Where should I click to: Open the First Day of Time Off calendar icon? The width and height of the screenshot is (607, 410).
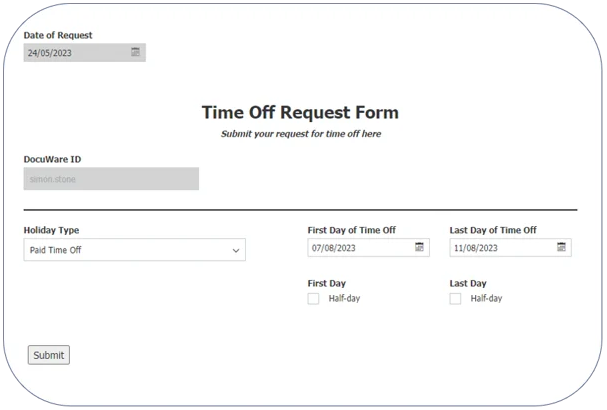(x=420, y=247)
